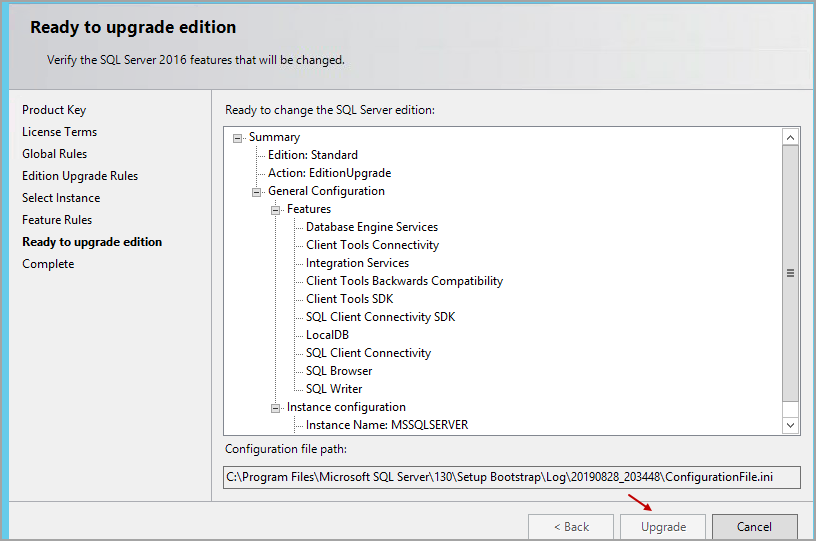
Task: Click the 'Ready to upgrade edition' page heading
Action: coord(133,27)
